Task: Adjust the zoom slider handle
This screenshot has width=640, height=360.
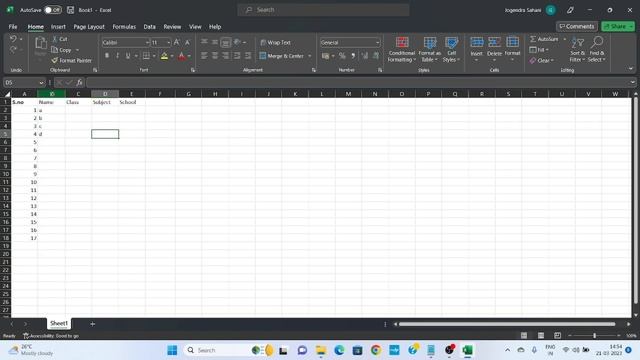Action: click(x=595, y=336)
